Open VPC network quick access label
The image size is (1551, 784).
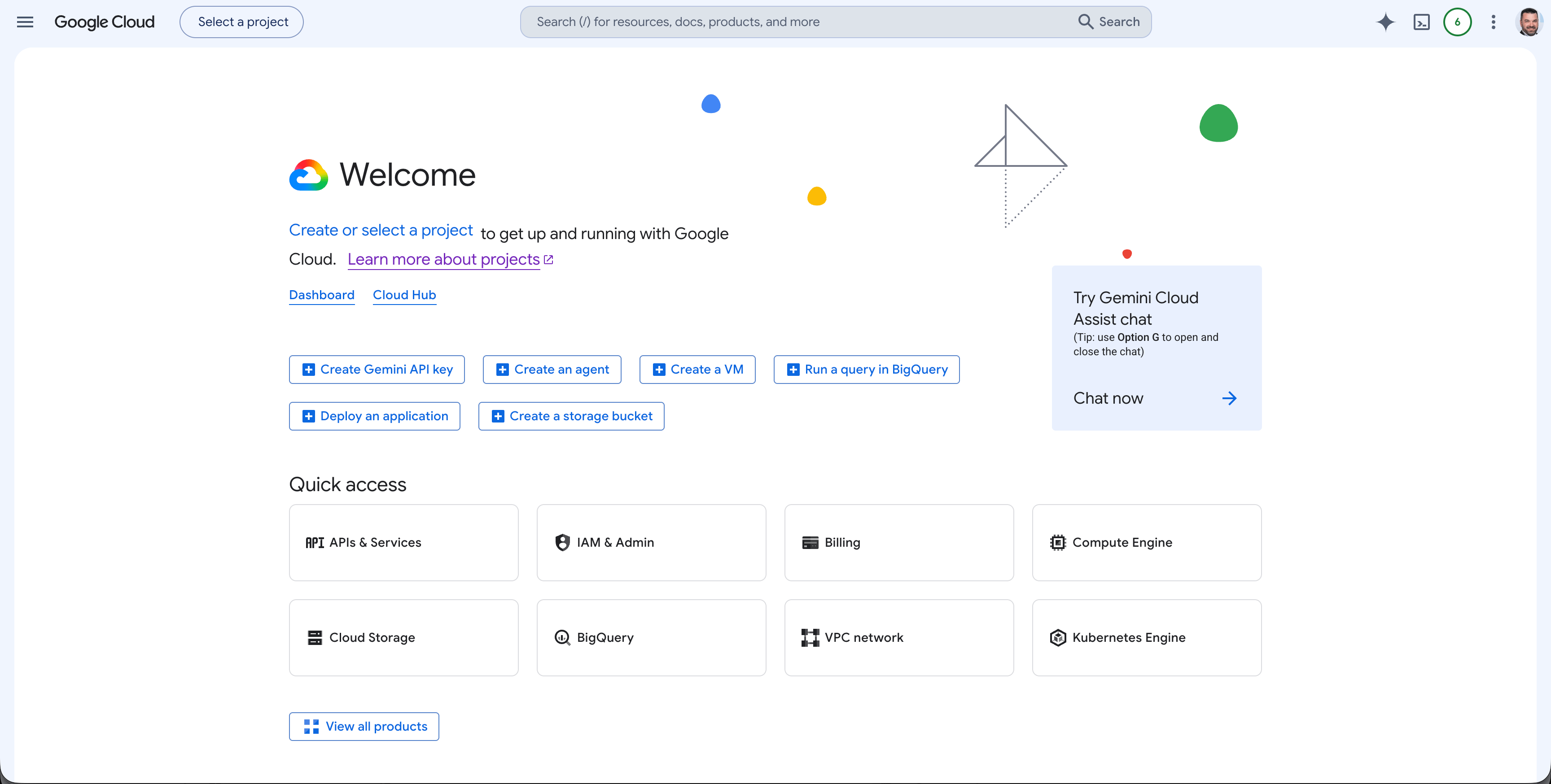pos(864,638)
